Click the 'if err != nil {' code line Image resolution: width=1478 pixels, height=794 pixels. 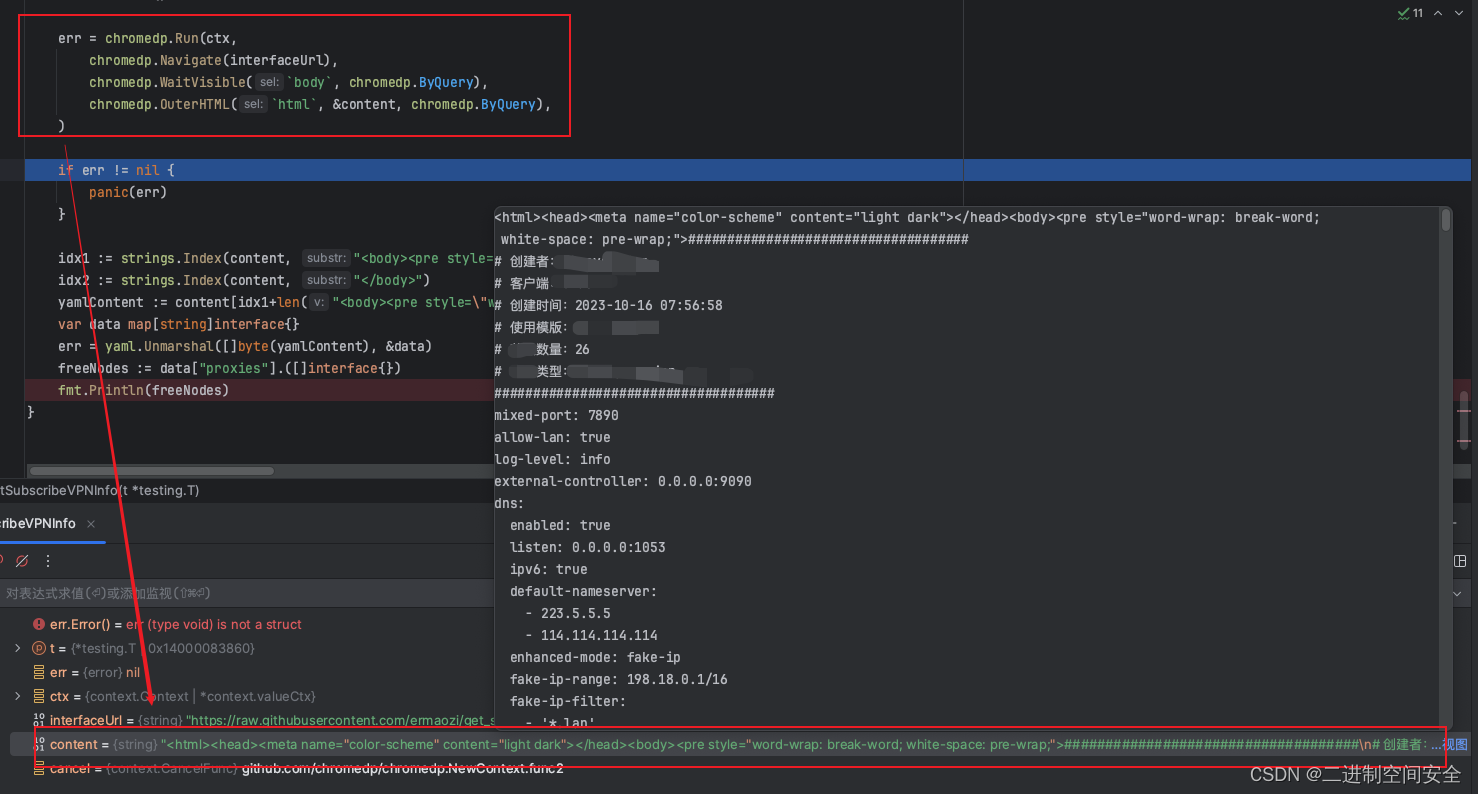[x=116, y=170]
